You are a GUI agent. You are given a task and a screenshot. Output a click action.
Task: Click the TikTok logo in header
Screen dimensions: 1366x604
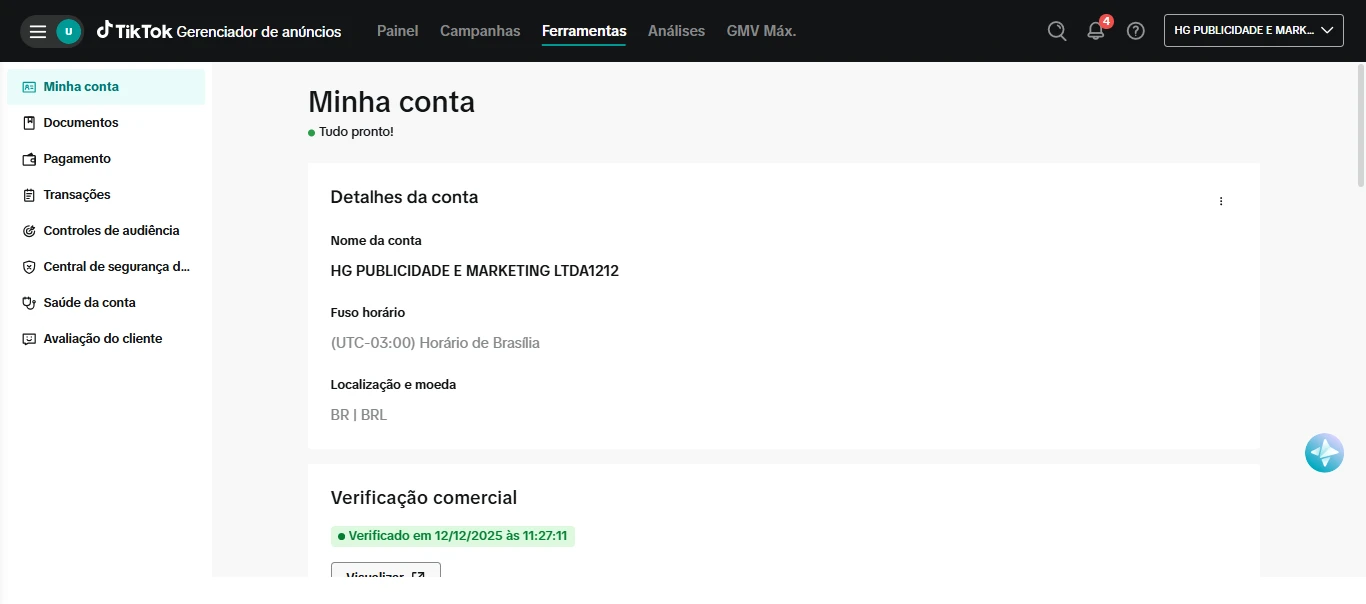tap(132, 31)
